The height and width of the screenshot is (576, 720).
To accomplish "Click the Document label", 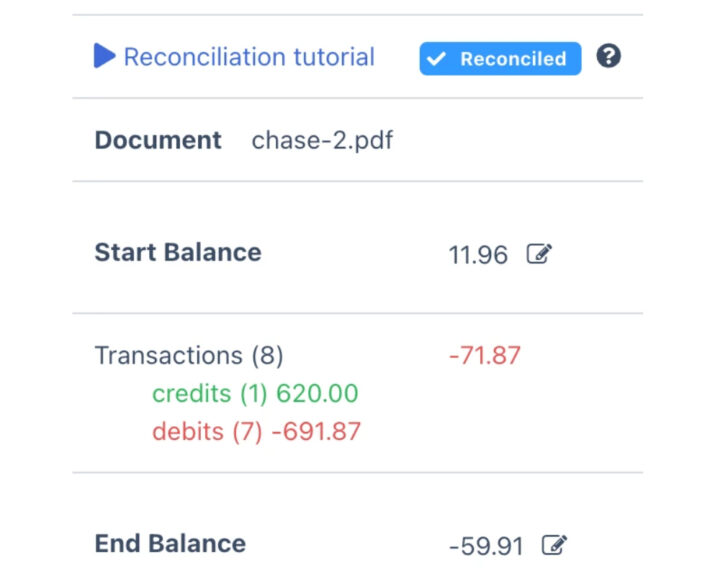I will coord(158,140).
